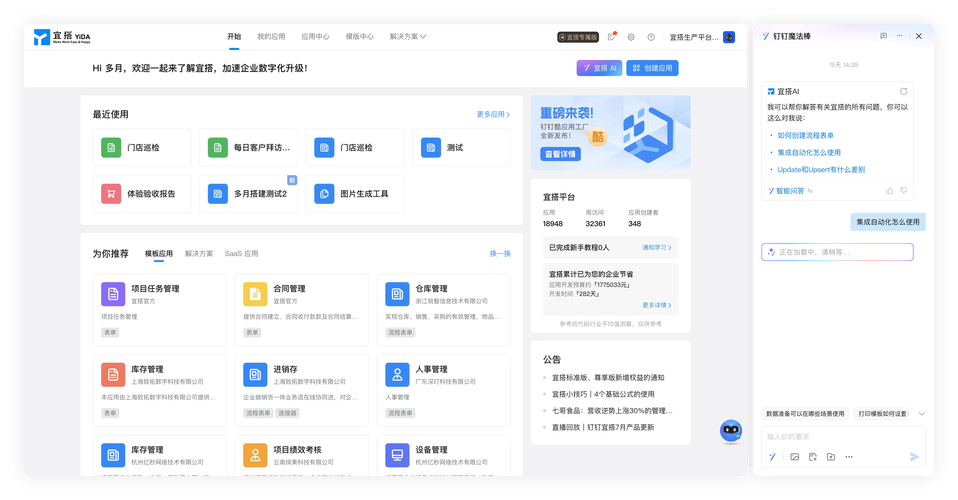Click the 输入你的要求 chat input field
The image size is (958, 500).
840,436
